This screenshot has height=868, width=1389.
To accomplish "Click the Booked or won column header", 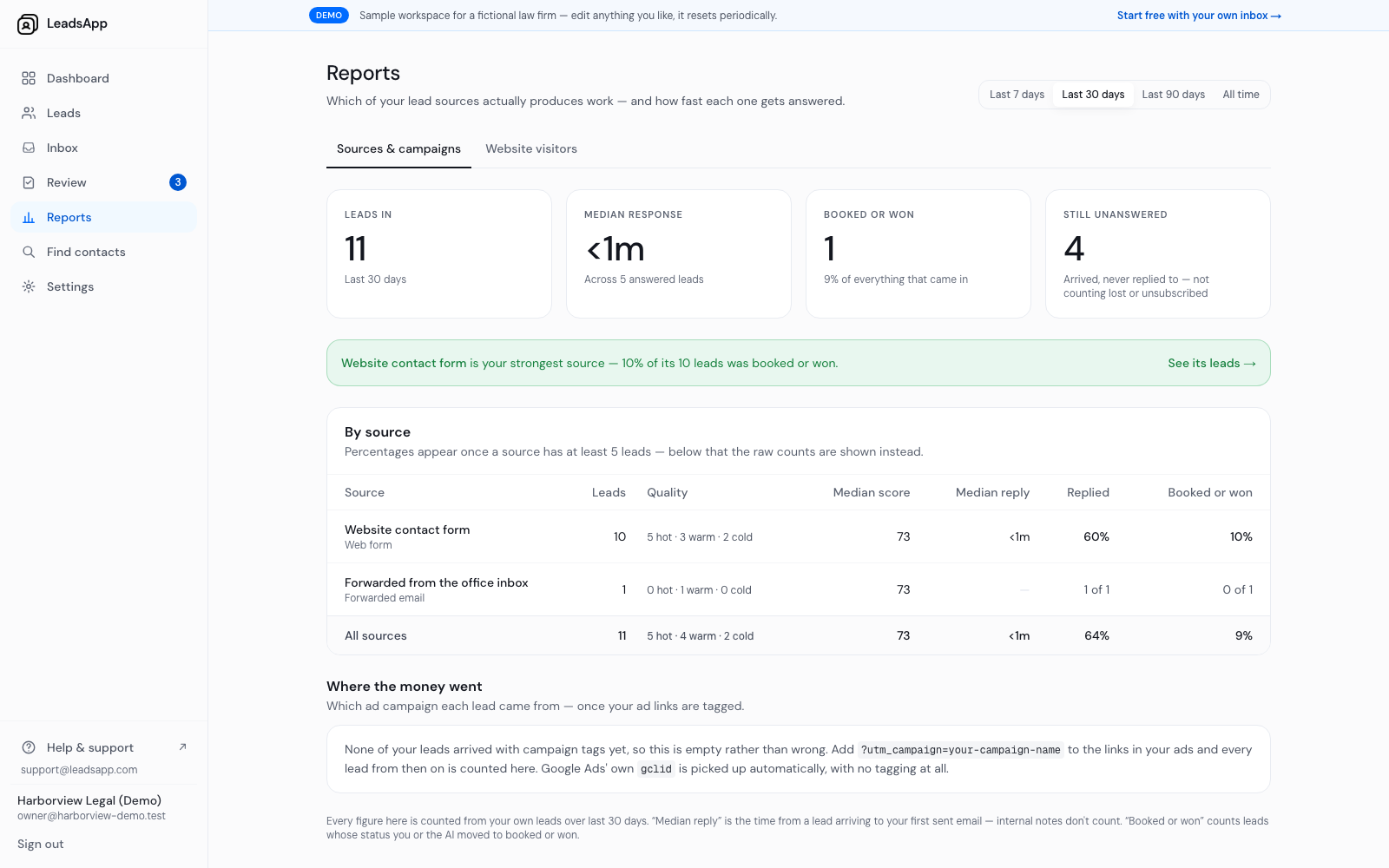I will coord(1210,492).
